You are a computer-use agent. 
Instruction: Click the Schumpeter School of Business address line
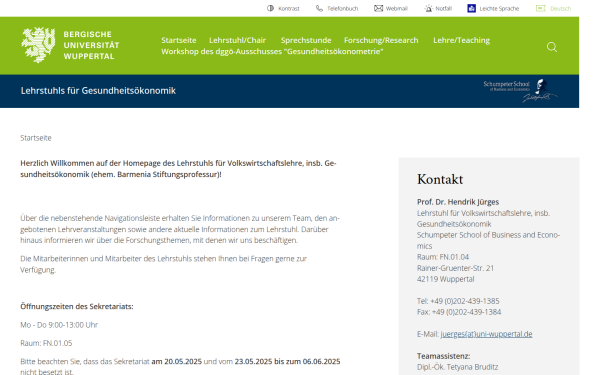(488, 240)
